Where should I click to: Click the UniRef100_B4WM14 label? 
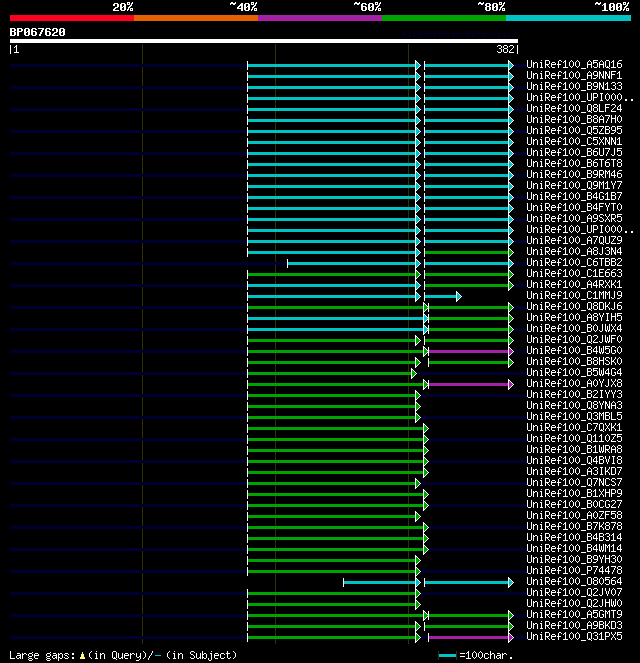[x=574, y=548]
